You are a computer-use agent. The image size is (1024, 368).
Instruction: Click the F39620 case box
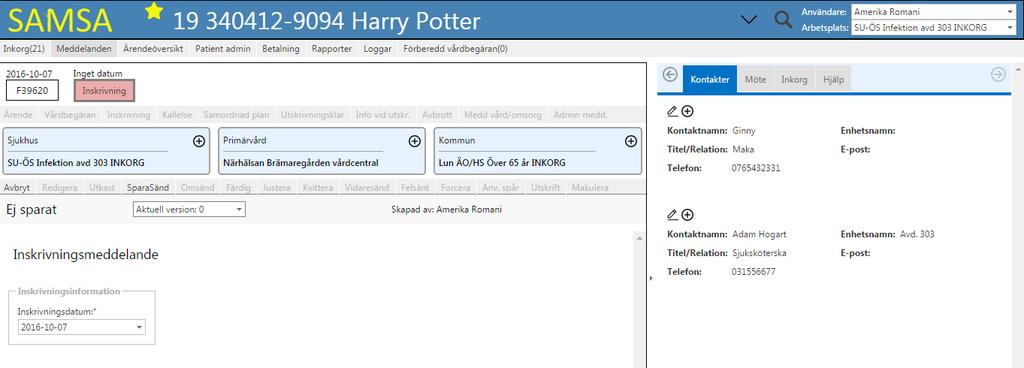[32, 91]
